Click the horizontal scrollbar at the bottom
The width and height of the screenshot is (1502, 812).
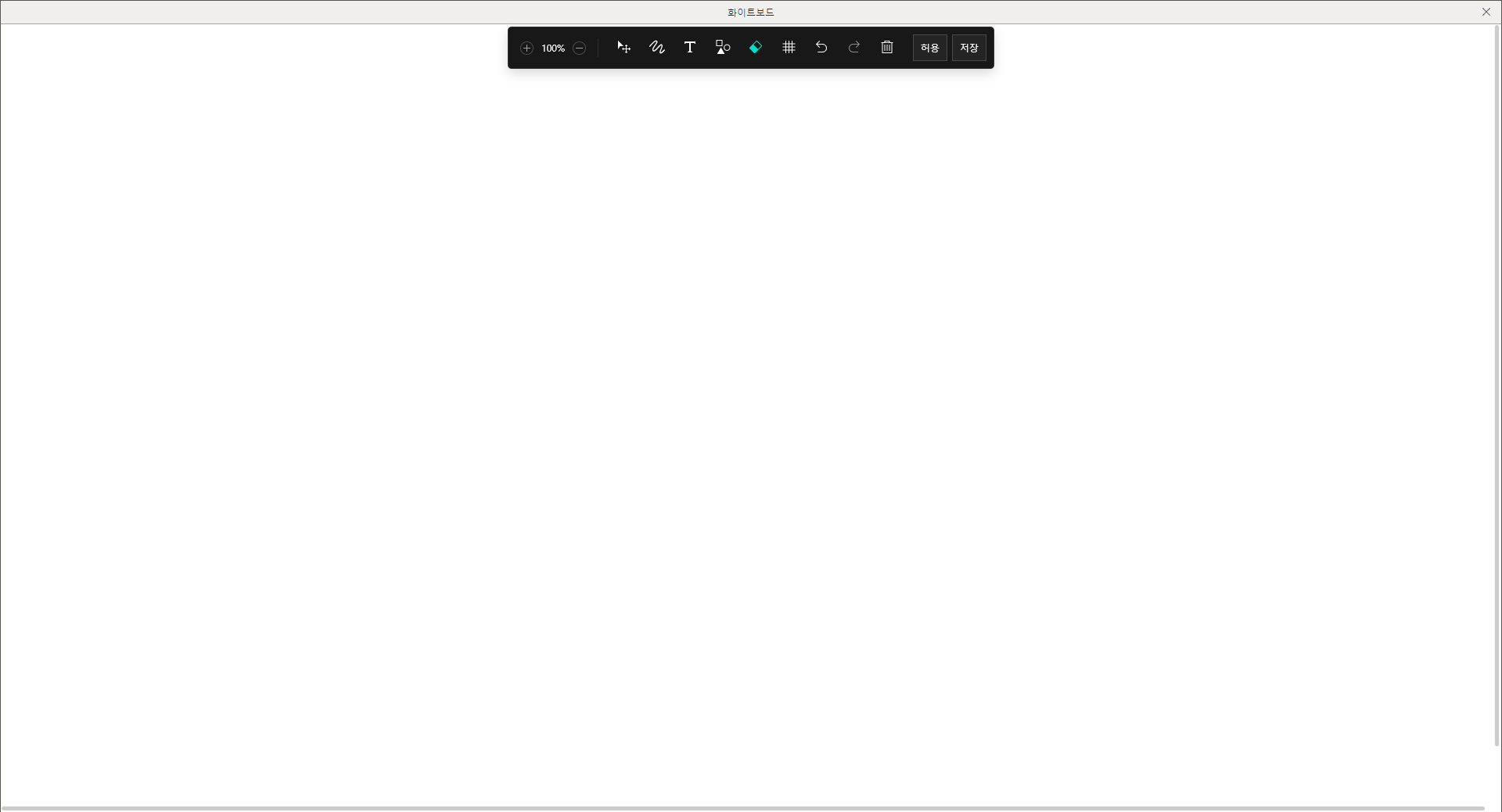click(743, 808)
